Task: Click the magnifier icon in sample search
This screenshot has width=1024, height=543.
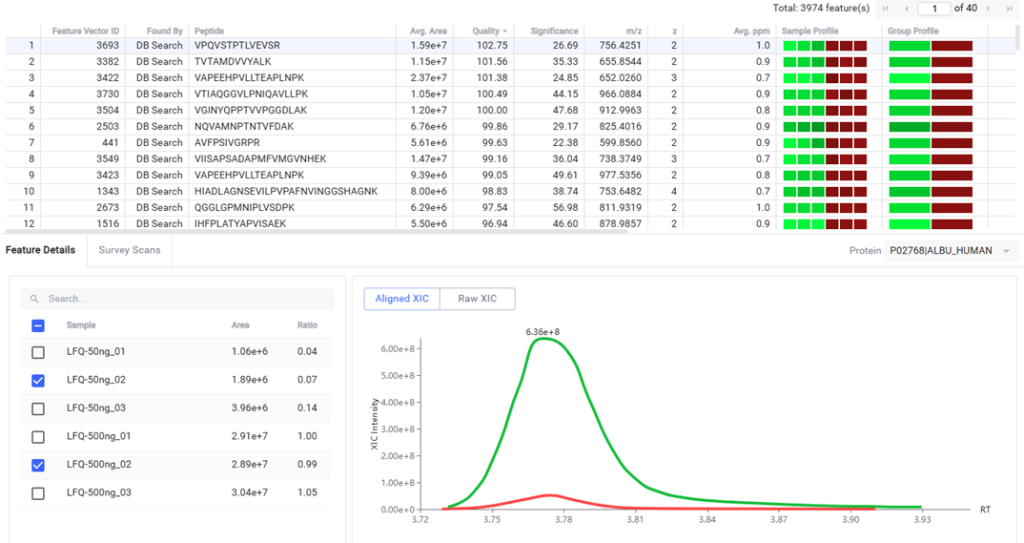Action: pos(35,299)
